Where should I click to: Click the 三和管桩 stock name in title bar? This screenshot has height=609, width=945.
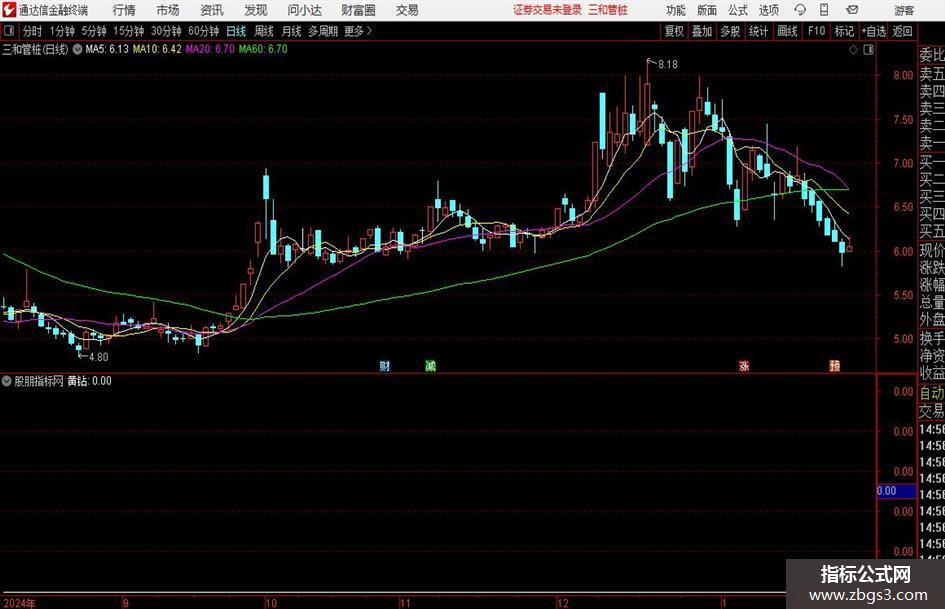(608, 10)
